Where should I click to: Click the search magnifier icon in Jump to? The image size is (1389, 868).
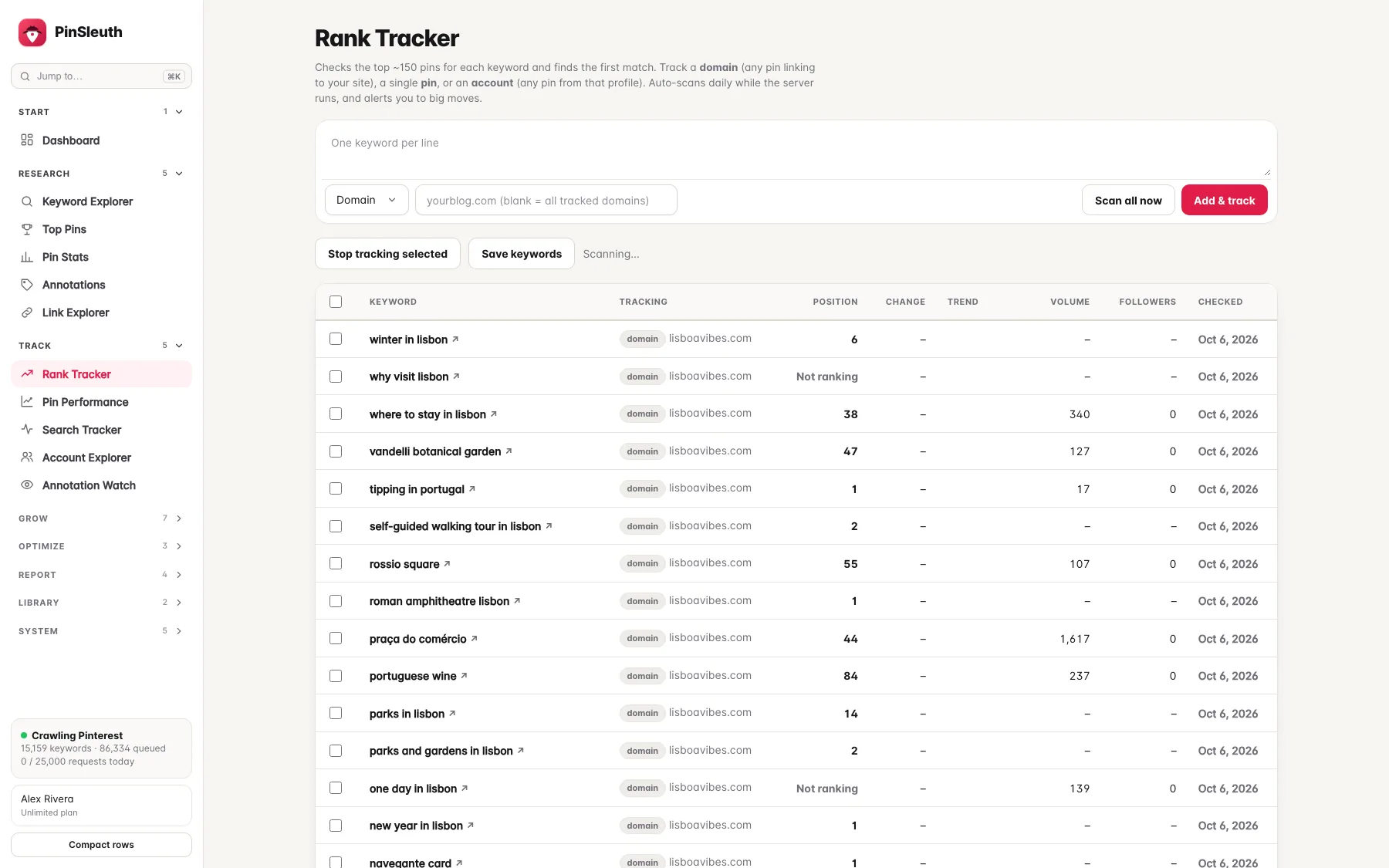point(25,76)
